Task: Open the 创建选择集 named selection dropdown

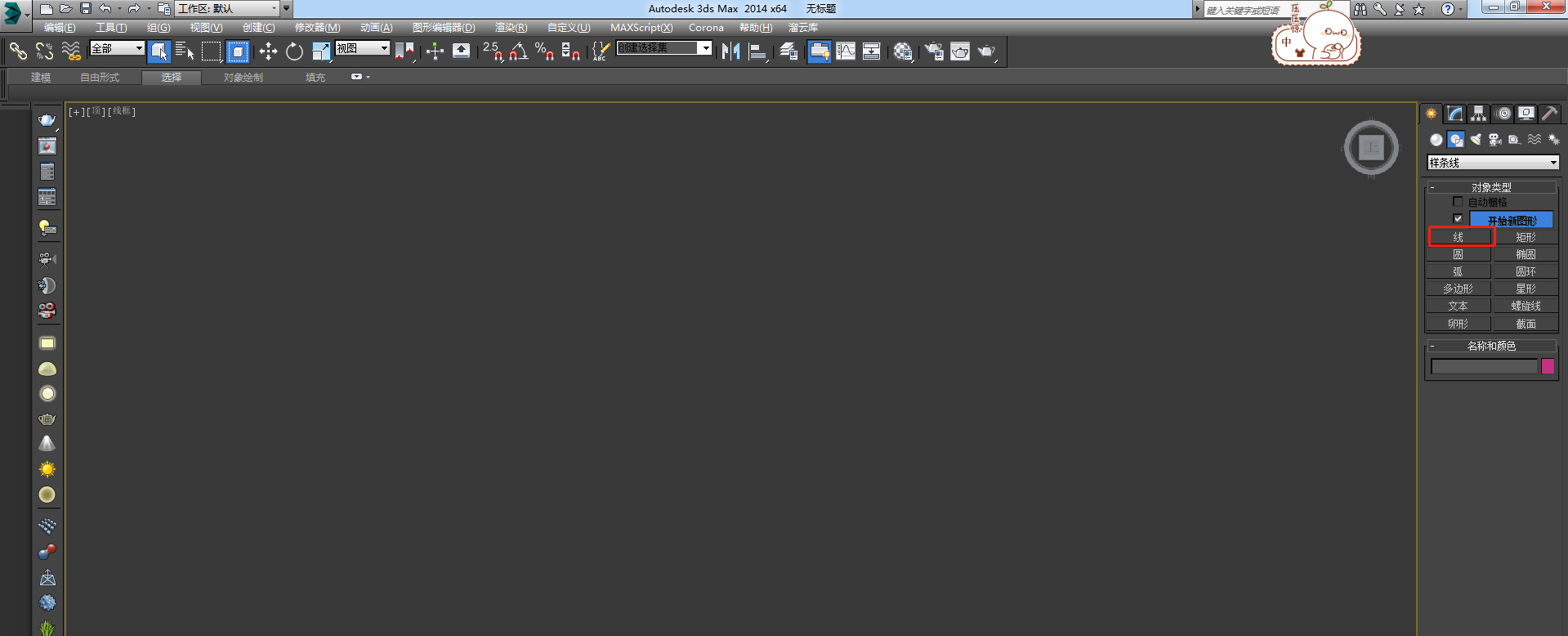Action: tap(664, 48)
